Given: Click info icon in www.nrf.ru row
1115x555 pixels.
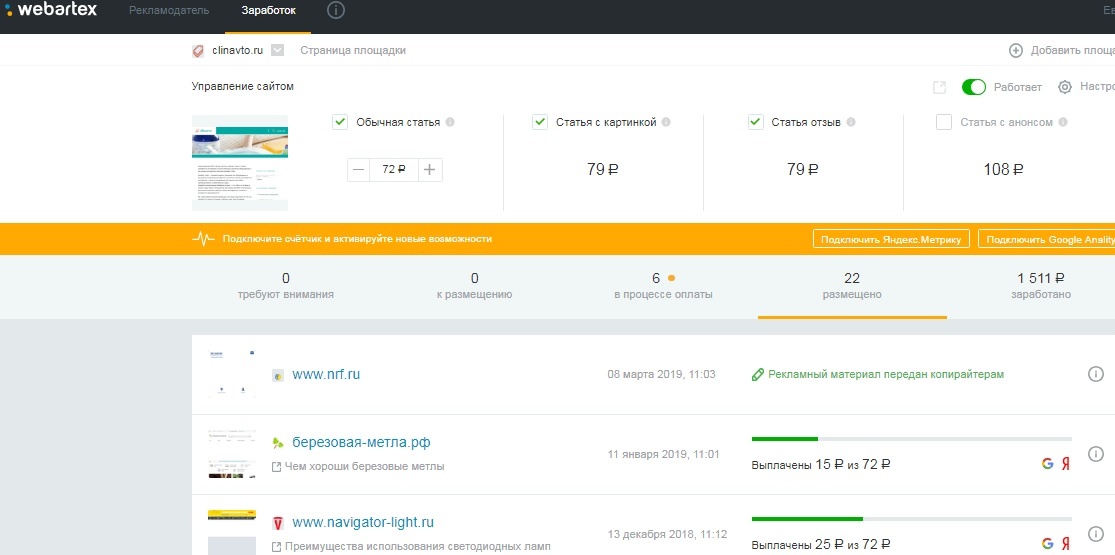Looking at the screenshot, I should click(1096, 374).
